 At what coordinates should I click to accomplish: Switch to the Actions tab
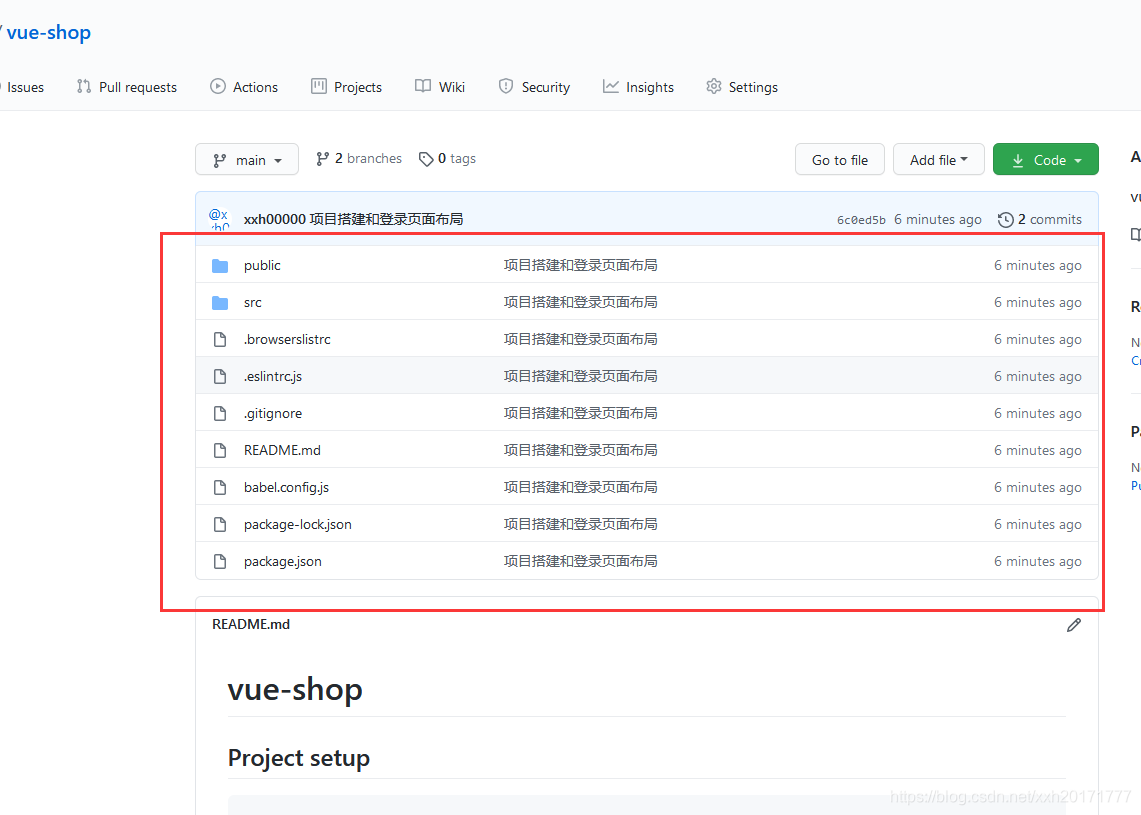click(244, 87)
